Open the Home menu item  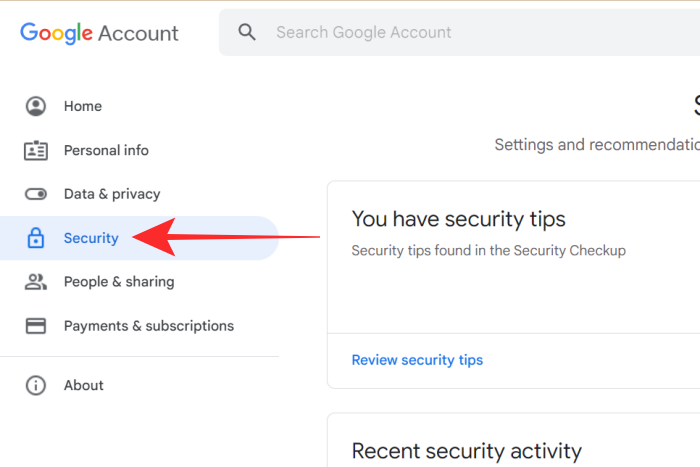[x=83, y=106]
